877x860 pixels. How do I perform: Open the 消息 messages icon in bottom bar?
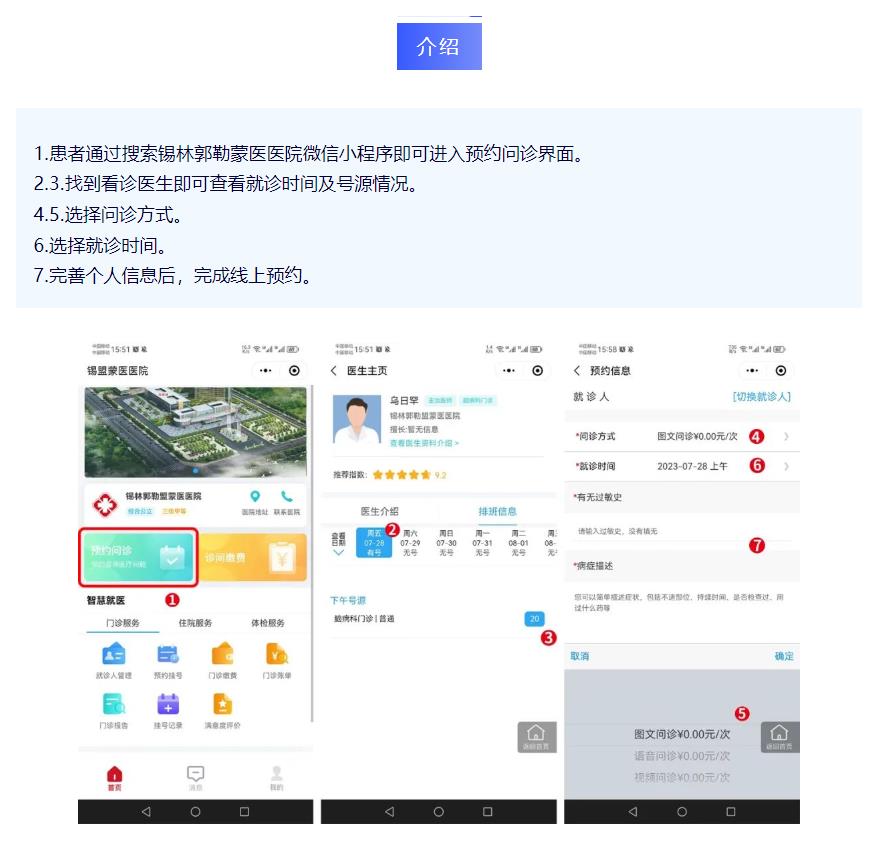[196, 776]
